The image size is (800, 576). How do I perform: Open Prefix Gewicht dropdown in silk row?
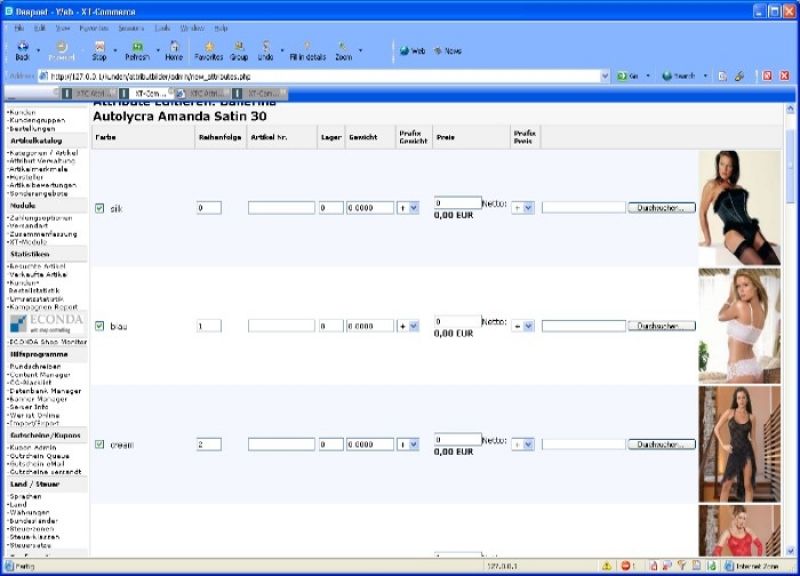point(408,208)
